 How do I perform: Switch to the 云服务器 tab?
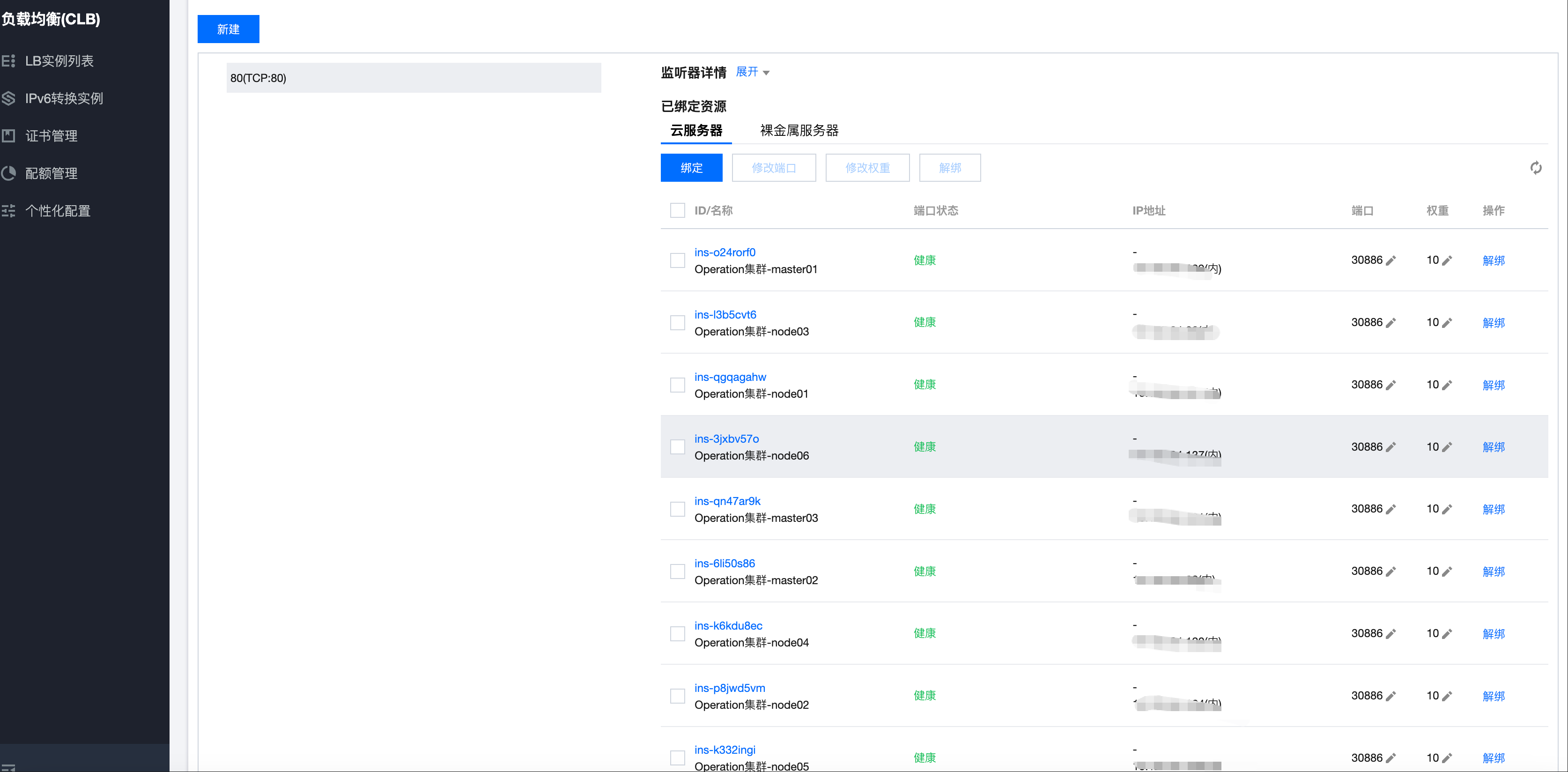(x=696, y=130)
